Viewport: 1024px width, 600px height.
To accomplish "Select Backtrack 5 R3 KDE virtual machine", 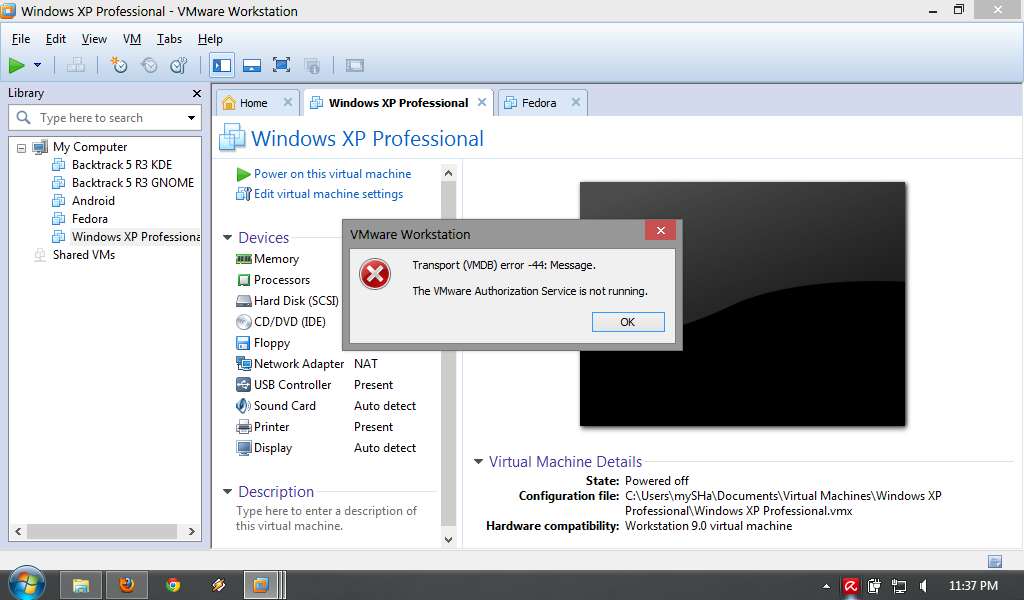I will coord(121,165).
